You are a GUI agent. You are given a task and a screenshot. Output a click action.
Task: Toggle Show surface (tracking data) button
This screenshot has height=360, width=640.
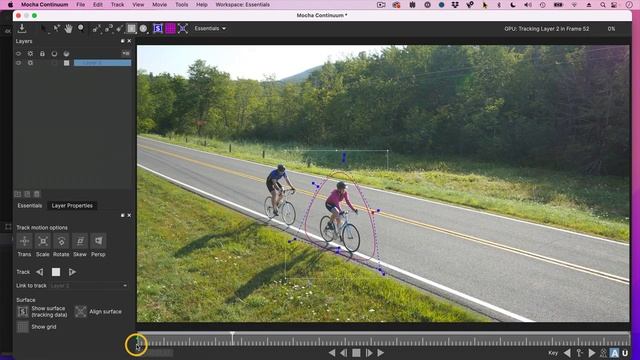(23, 311)
